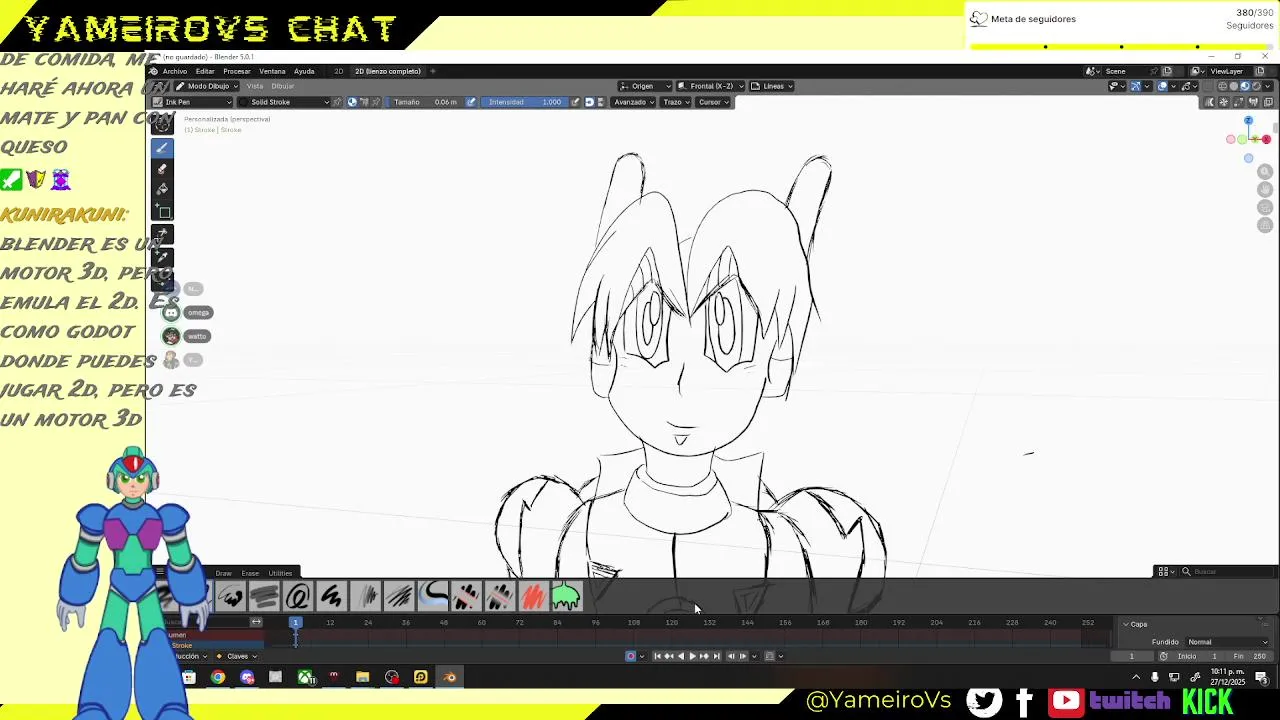Open the Líneas guides dropdown
This screenshot has width=1280, height=720.
pyautogui.click(x=772, y=86)
